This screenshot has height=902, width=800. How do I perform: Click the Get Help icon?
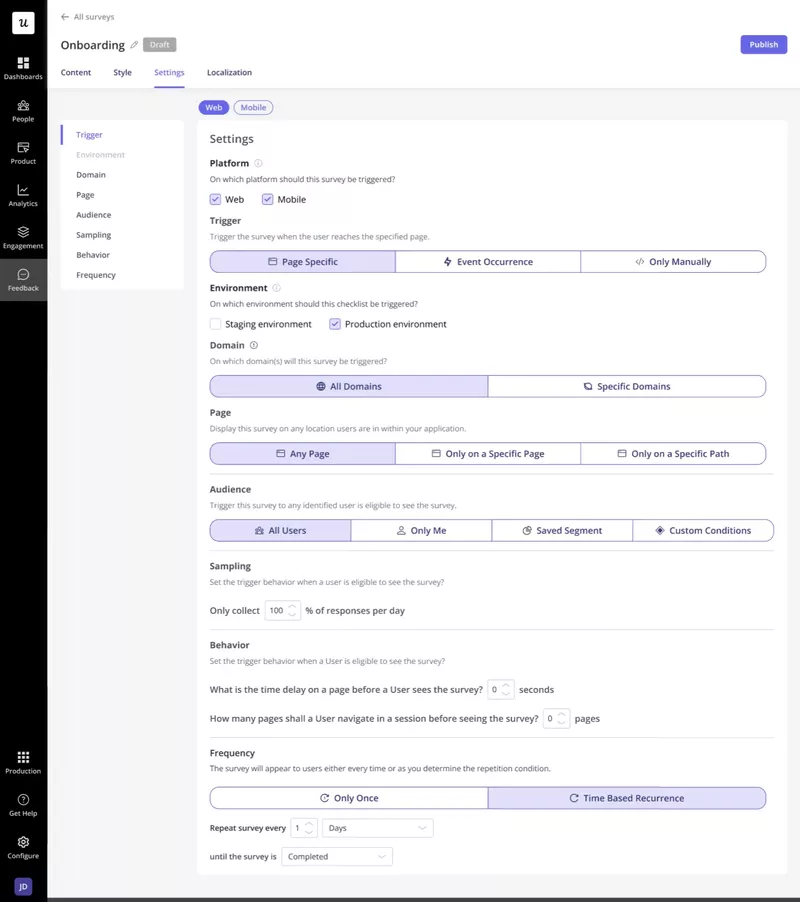tap(22, 802)
